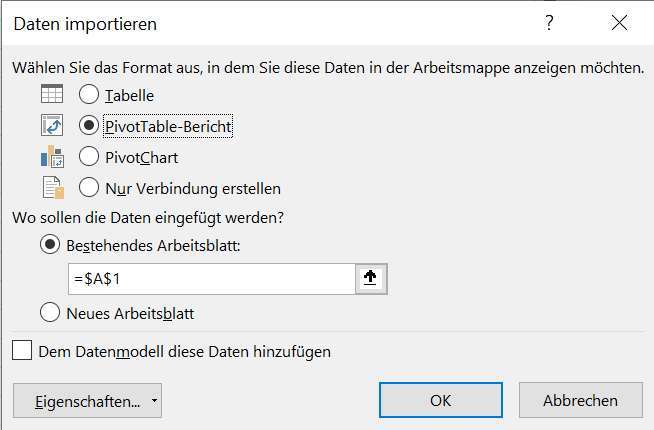Viewport: 654px width, 430px height.
Task: Click the Nur Verbindung erstellen document icon
Action: point(53,188)
